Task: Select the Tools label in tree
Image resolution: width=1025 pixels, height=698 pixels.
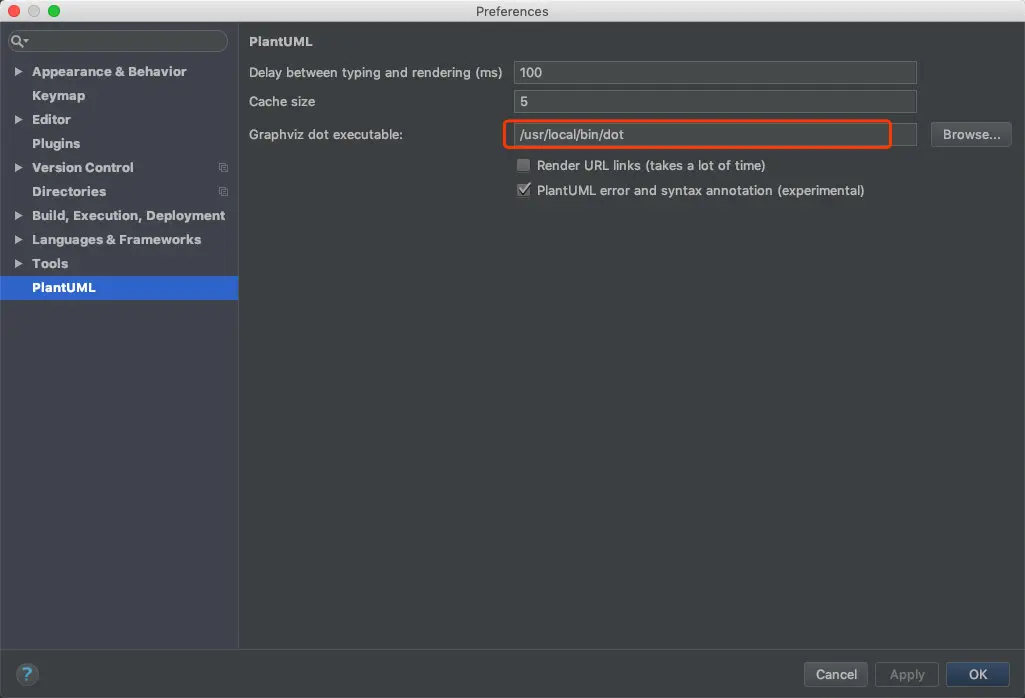Action: [x=50, y=263]
